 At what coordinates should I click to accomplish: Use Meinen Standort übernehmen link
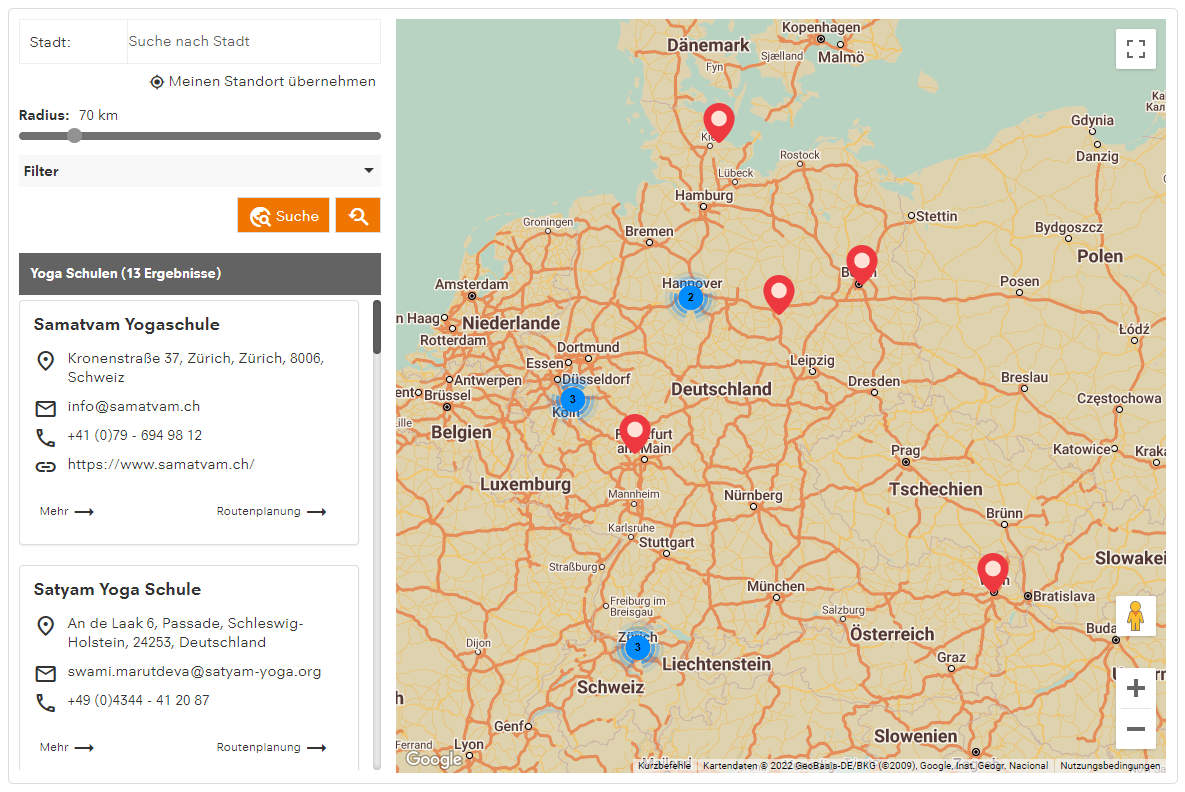pos(263,82)
